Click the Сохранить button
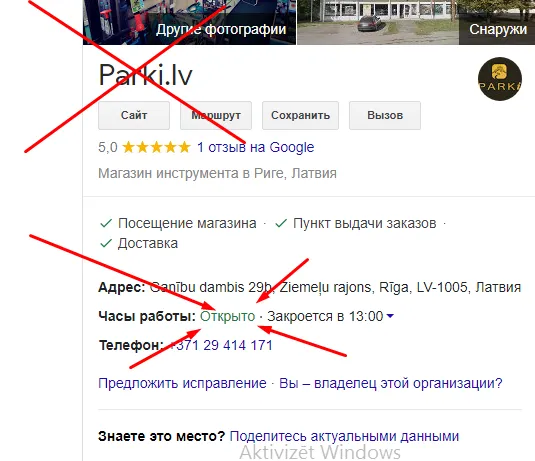Image resolution: width=535 pixels, height=461 pixels. 300,115
